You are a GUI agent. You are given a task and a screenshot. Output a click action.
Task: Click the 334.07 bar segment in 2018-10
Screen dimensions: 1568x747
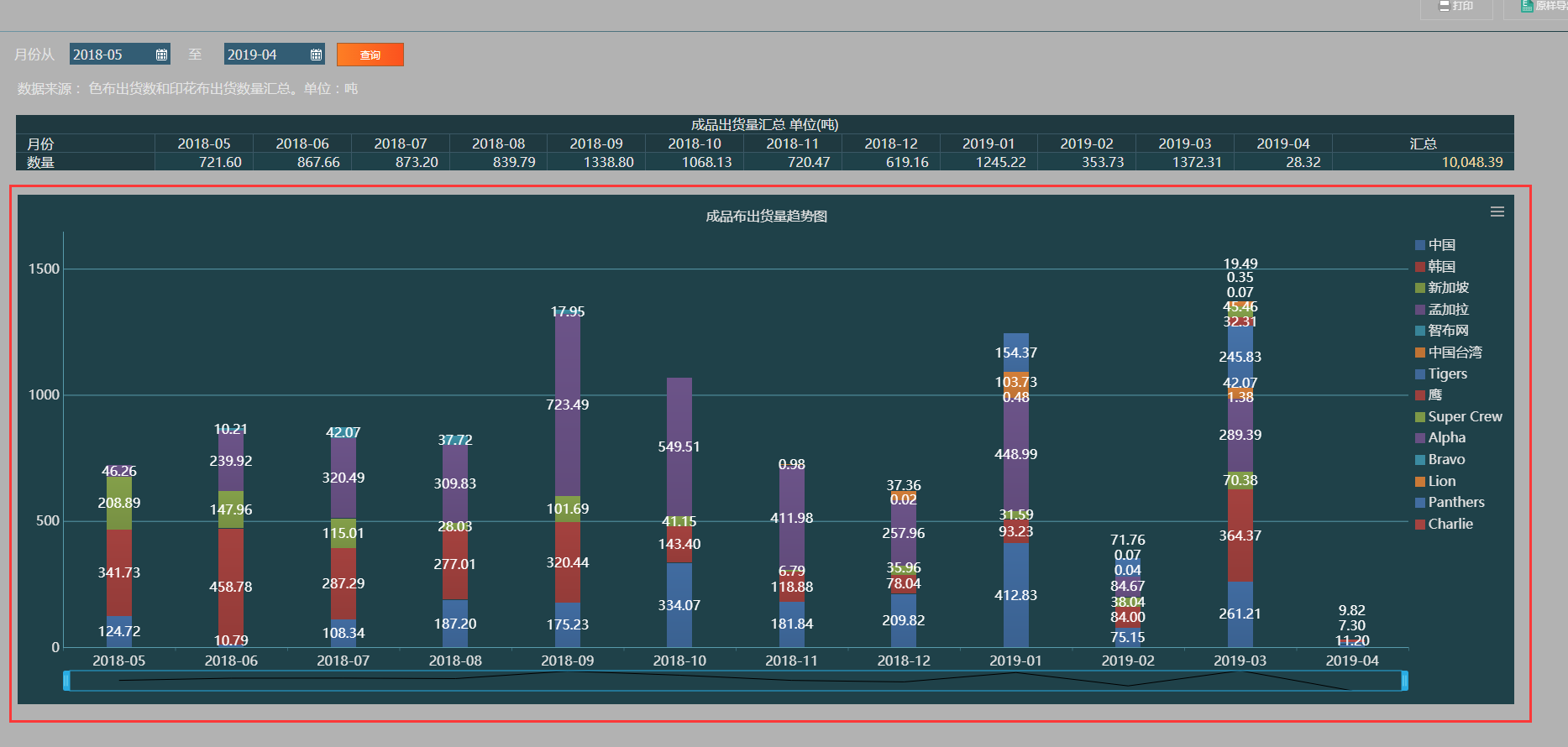point(679,605)
